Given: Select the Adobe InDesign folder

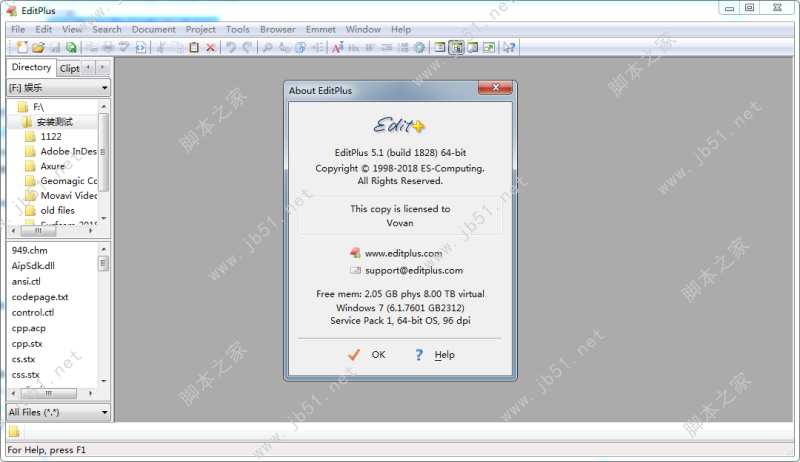Looking at the screenshot, I should click(68, 151).
